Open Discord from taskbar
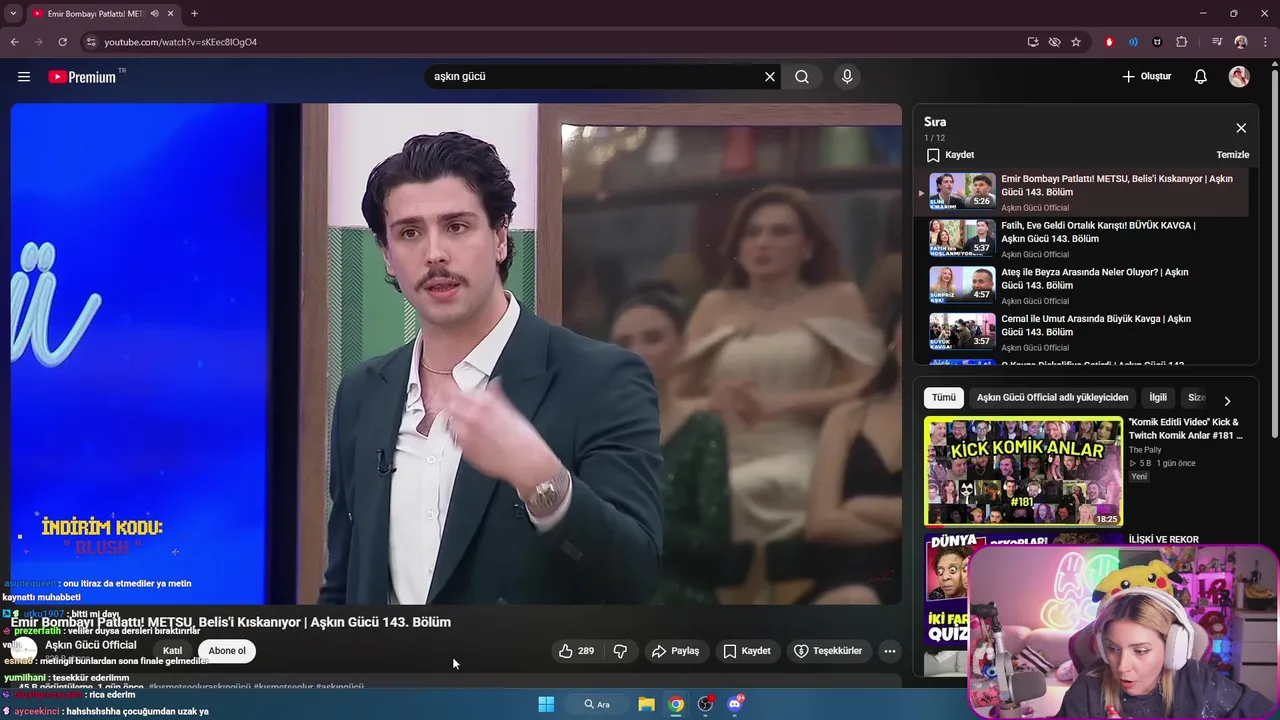The height and width of the screenshot is (720, 1280). pos(736,704)
